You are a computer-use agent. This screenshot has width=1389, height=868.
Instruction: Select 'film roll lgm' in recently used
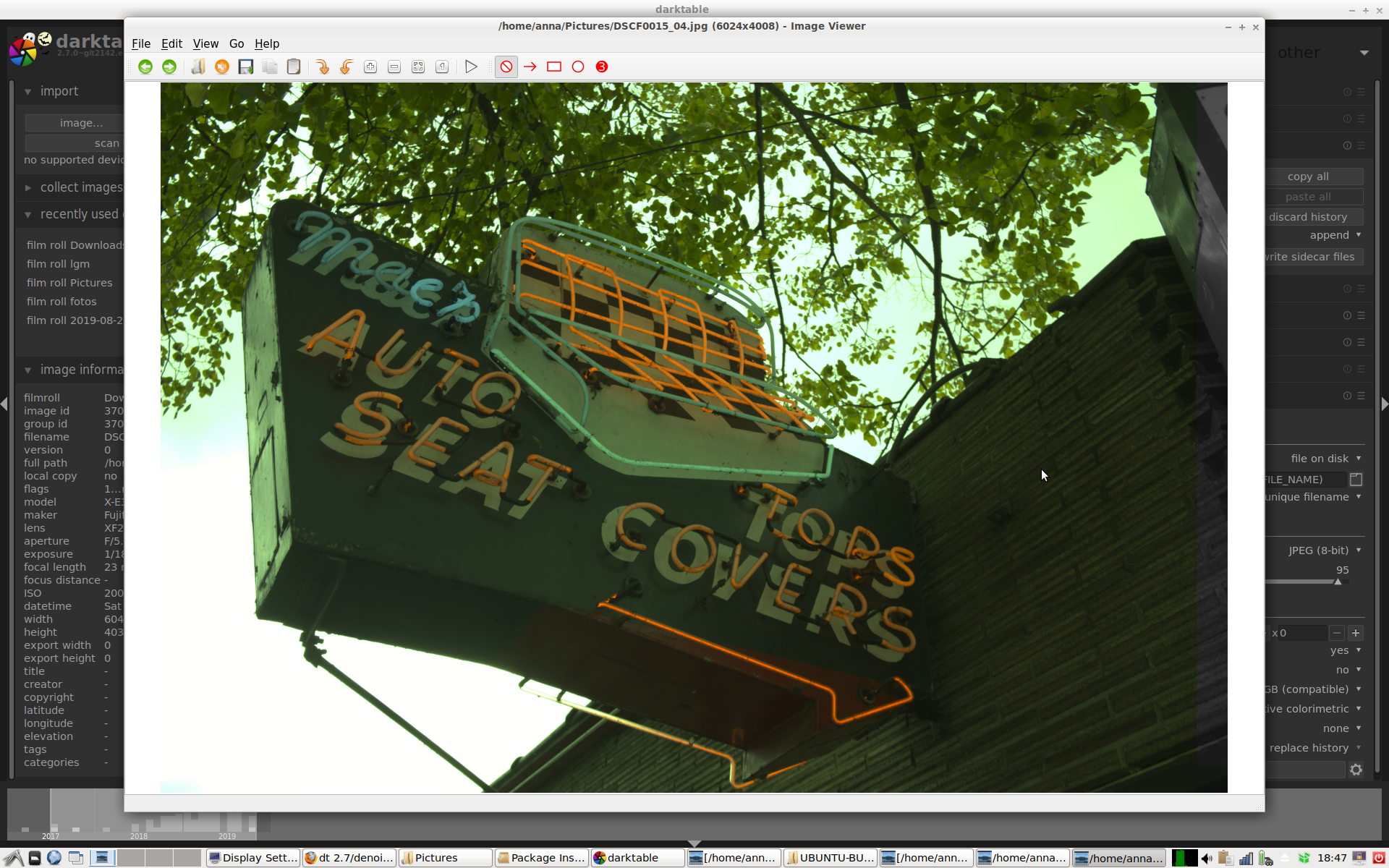[x=59, y=264]
